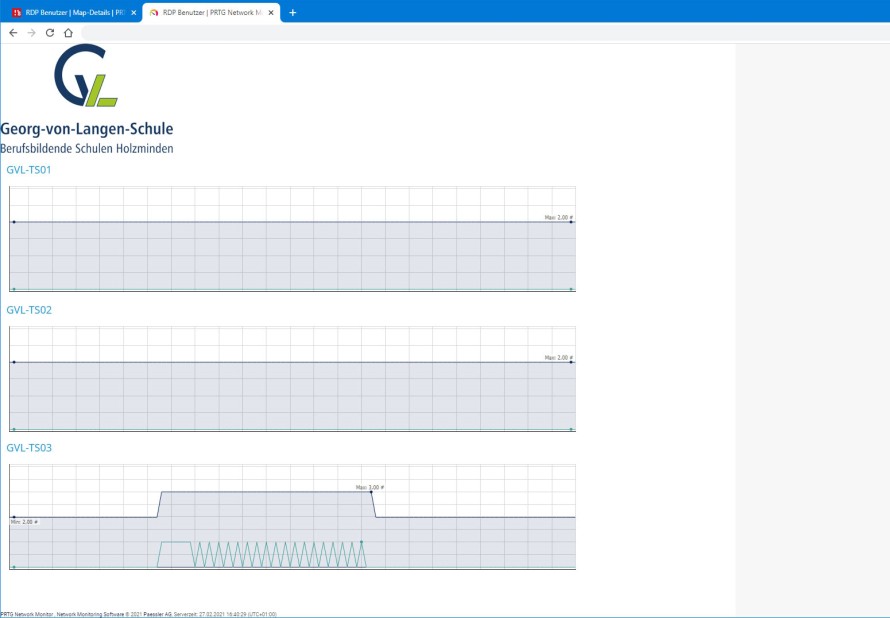
Task: Go to the home page icon
Action: tap(68, 33)
